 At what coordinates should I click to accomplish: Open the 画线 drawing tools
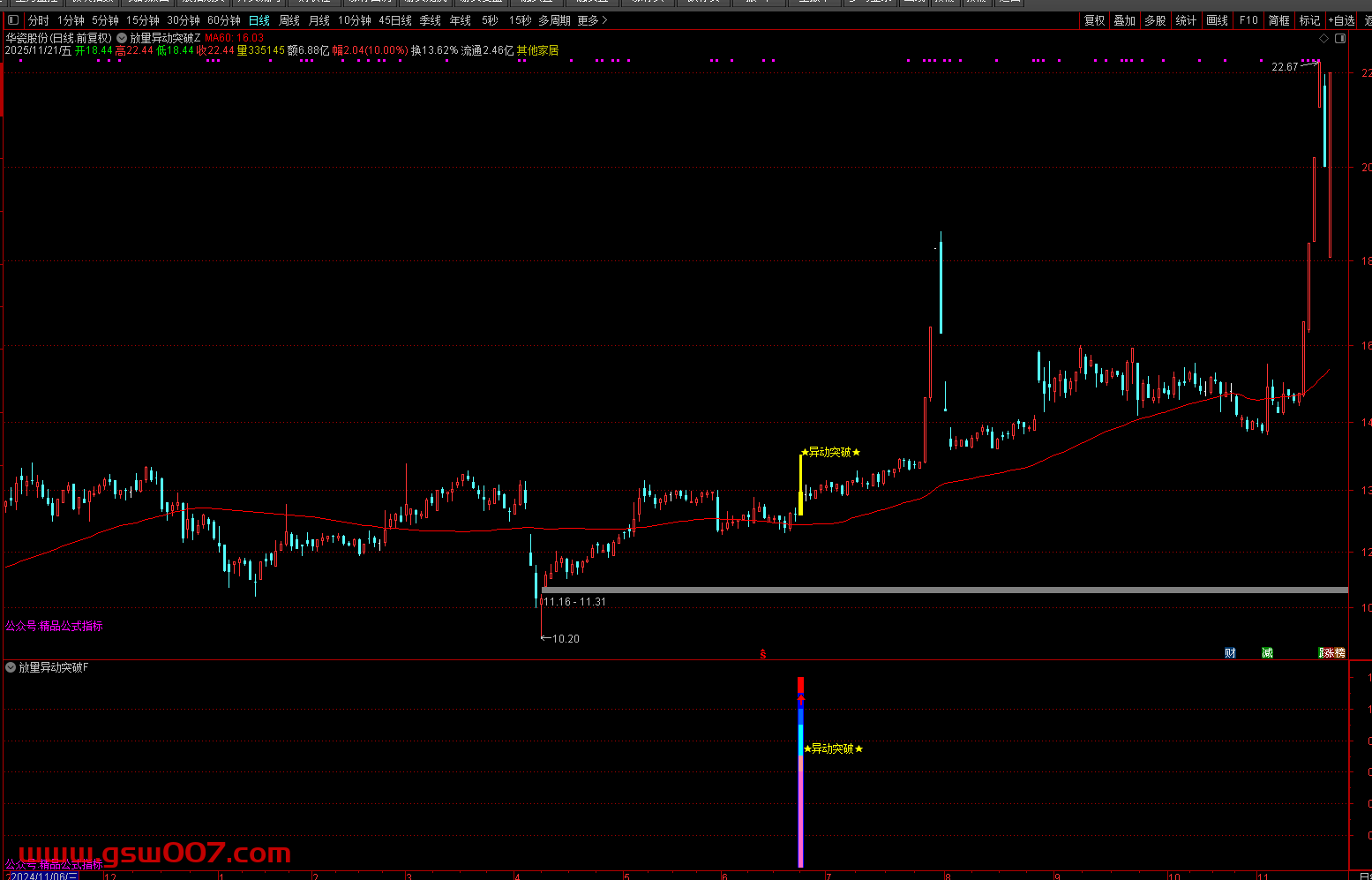[x=1217, y=20]
